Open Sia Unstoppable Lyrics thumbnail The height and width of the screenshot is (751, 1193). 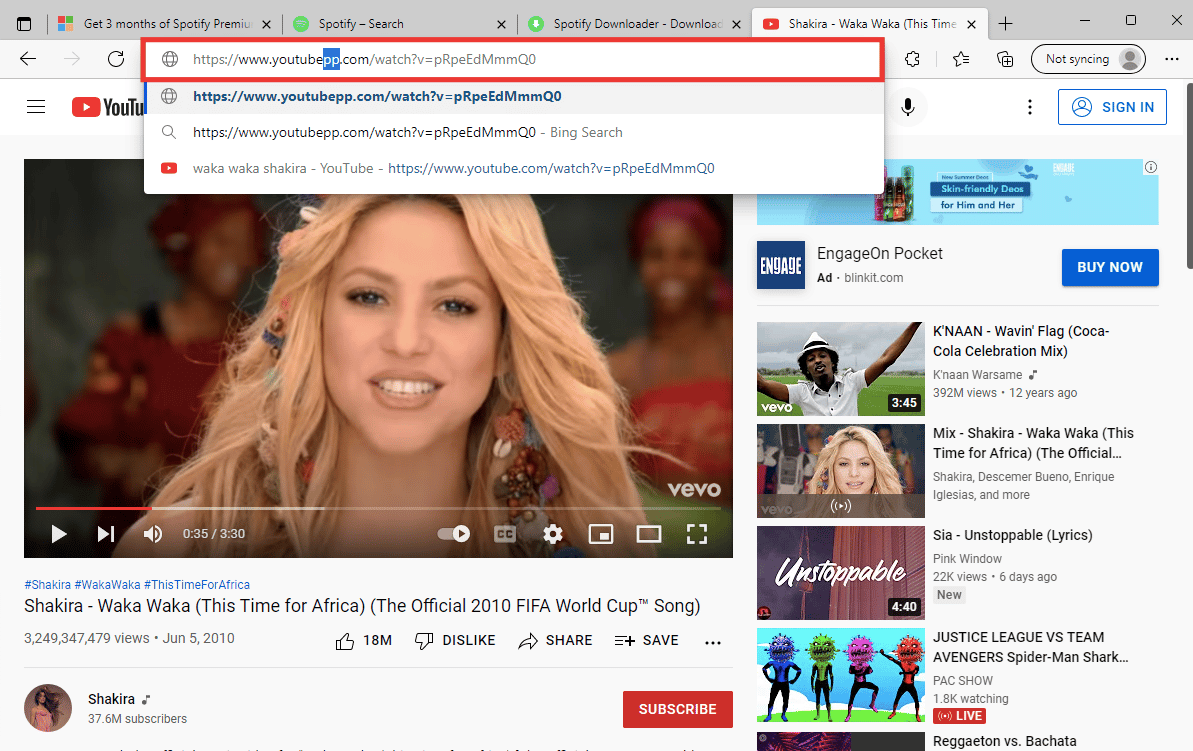[x=841, y=573]
